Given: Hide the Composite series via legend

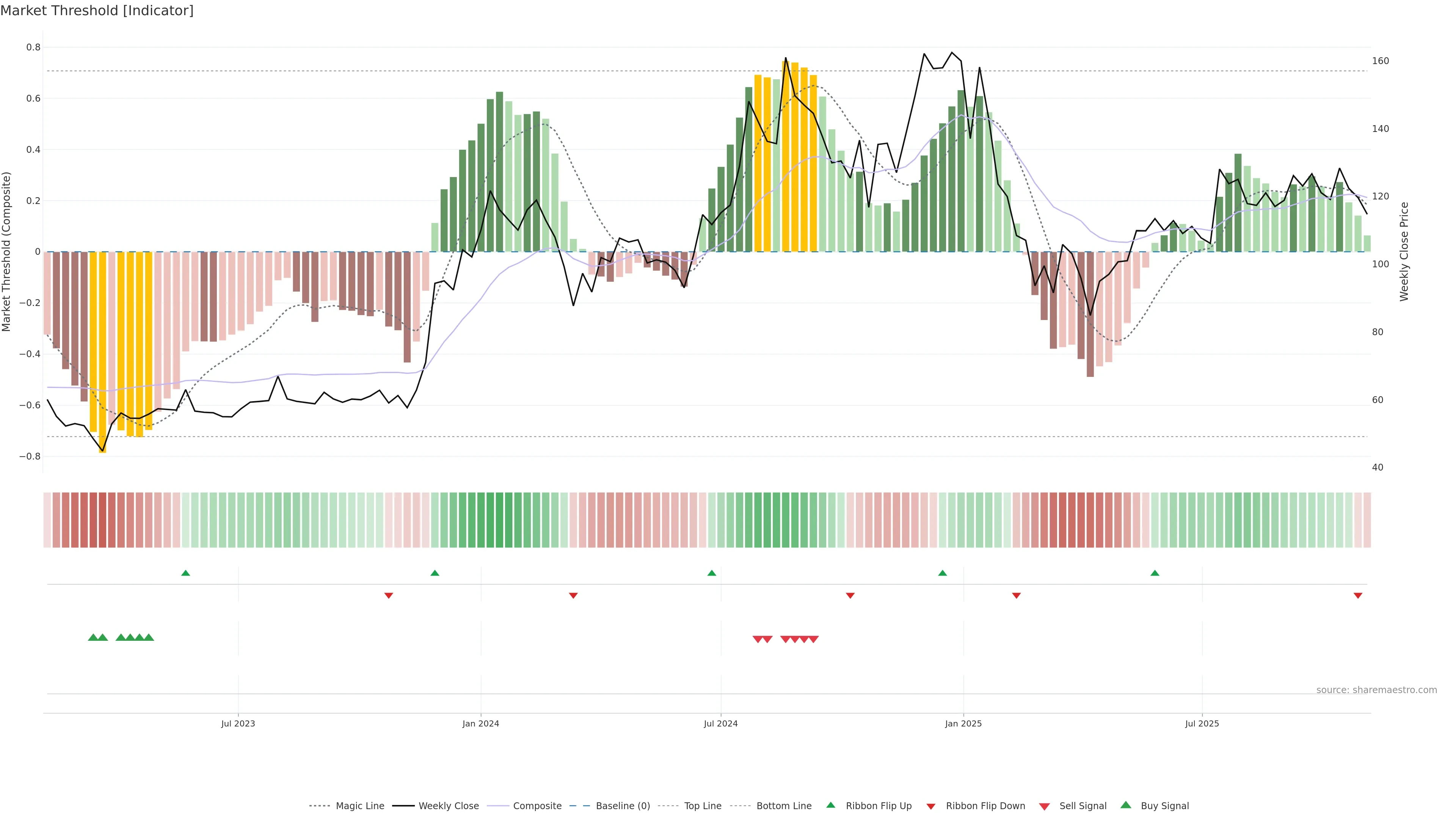Looking at the screenshot, I should click(537, 806).
